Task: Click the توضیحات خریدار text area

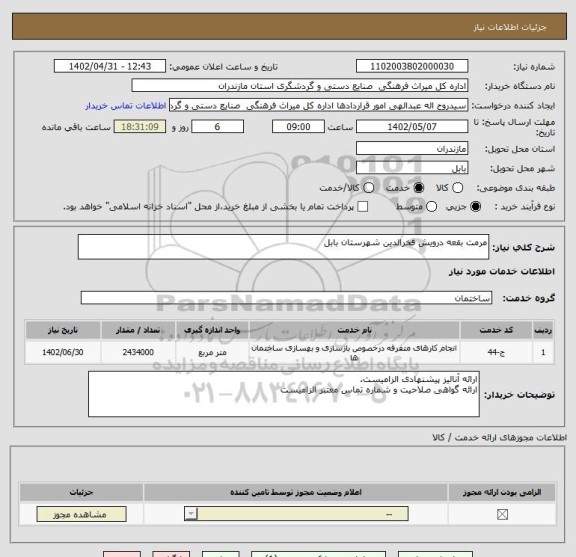Action: pos(284,394)
